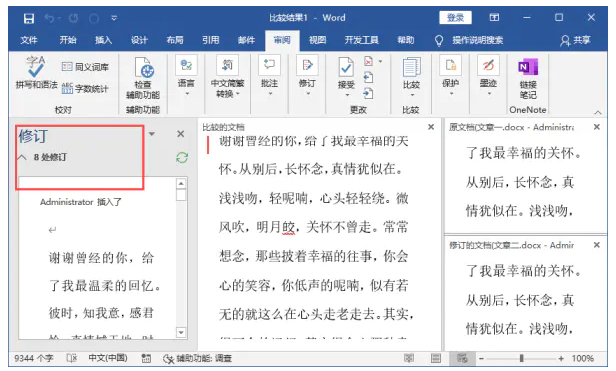616x371 pixels.
Task: Open 链接笔记 OneNote linked notes
Action: click(x=528, y=79)
